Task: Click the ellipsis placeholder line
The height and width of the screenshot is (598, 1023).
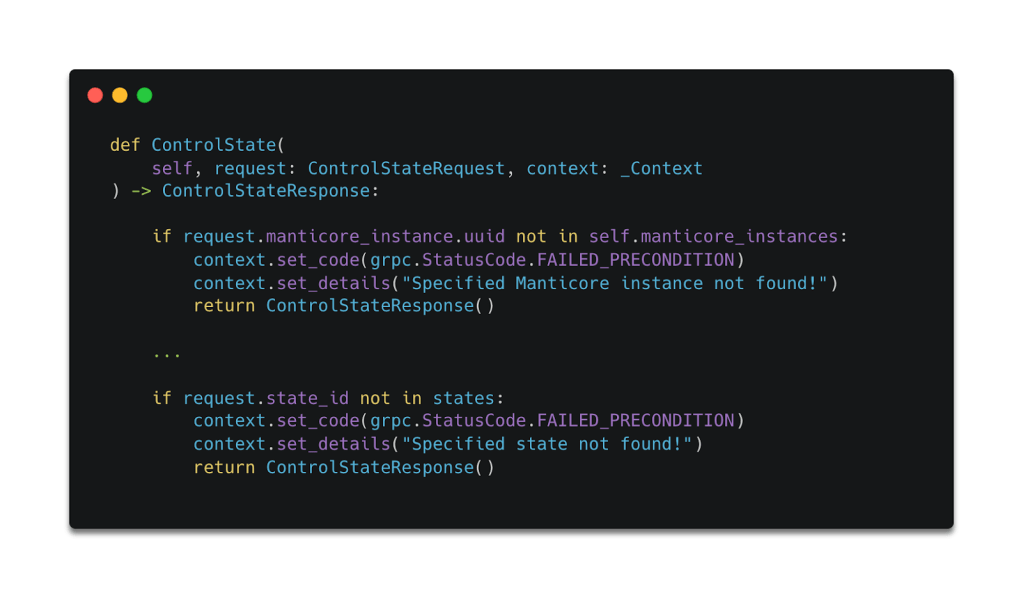Action: [166, 352]
